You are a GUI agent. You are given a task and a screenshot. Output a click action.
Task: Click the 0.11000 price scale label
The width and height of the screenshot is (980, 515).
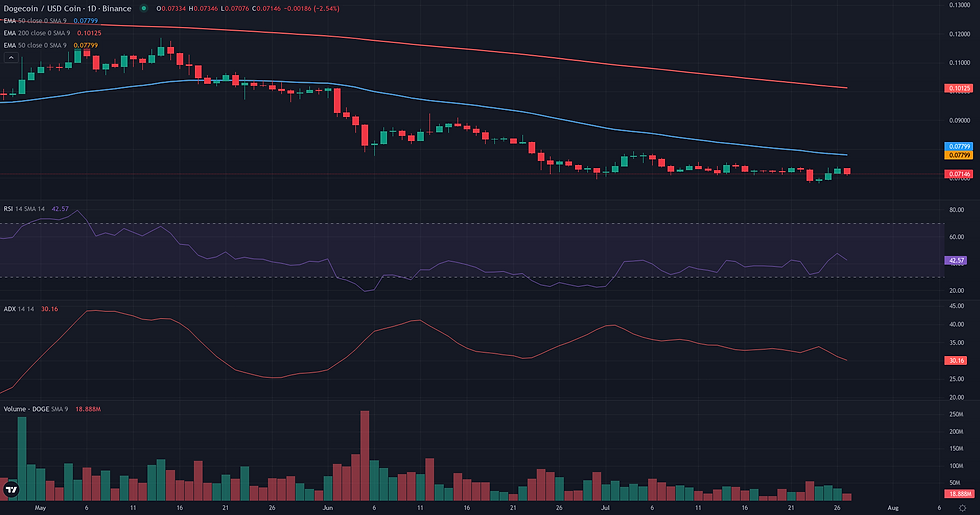click(959, 62)
